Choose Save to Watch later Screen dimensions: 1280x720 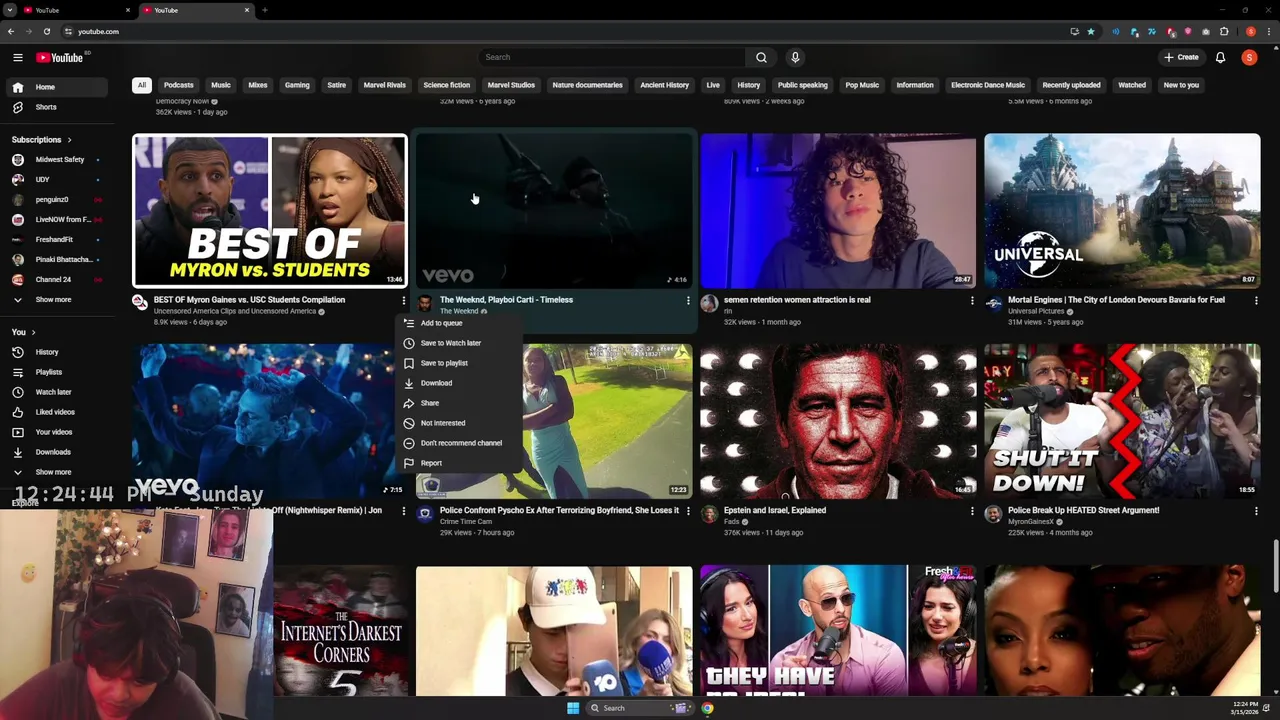460,343
